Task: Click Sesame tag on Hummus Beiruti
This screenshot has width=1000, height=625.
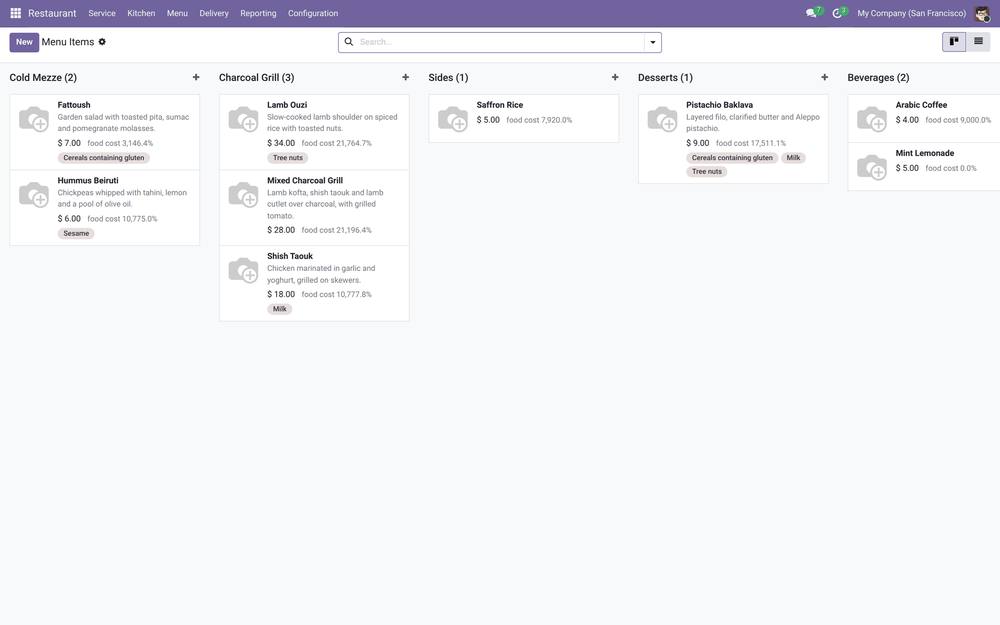Action: pos(76,233)
